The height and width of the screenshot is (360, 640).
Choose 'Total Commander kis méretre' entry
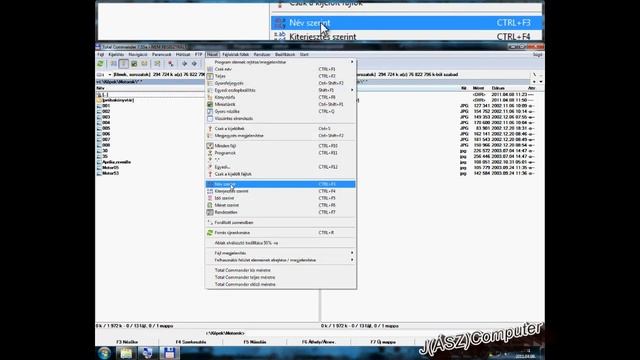tap(280, 270)
